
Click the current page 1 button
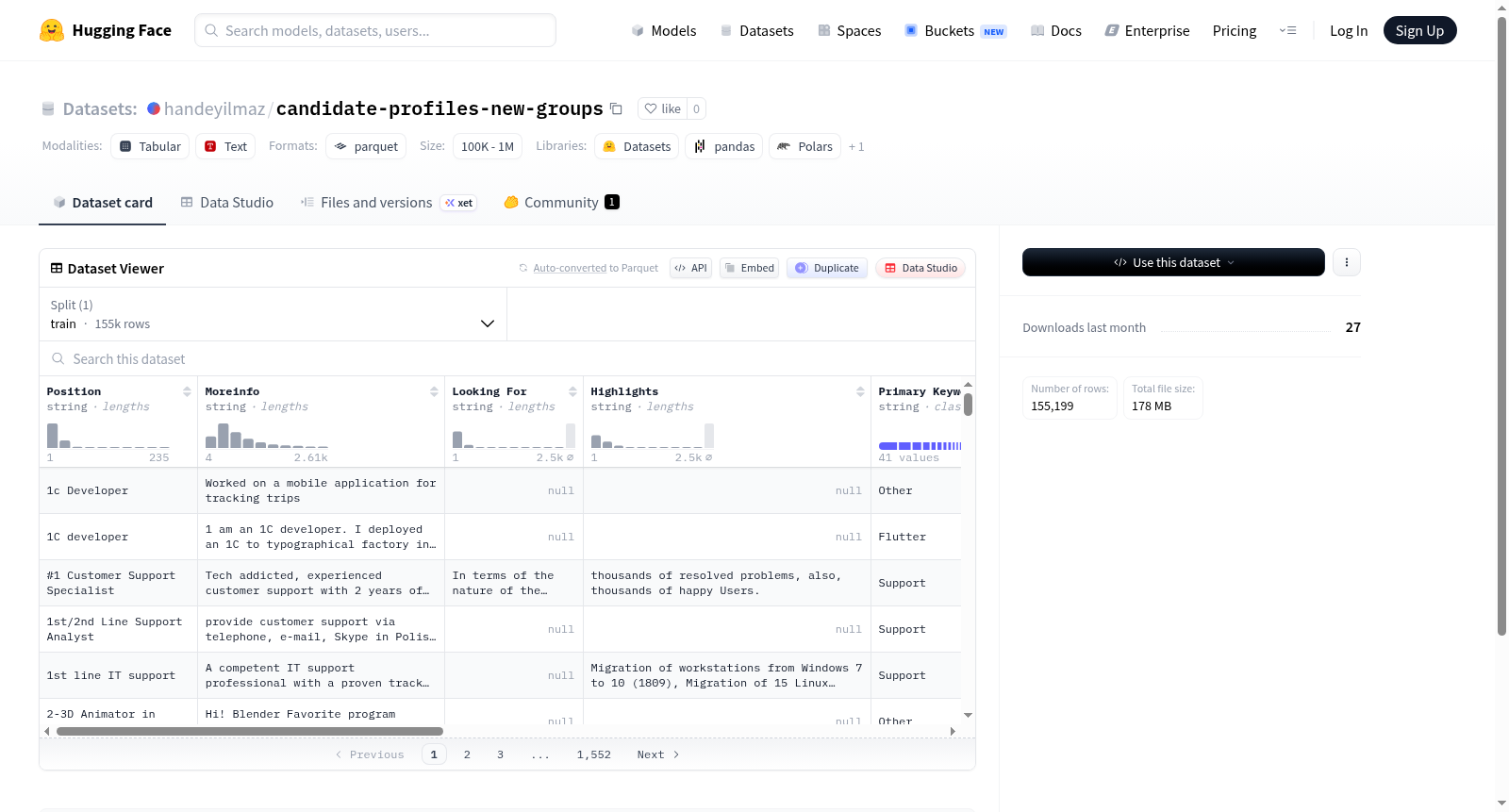click(434, 754)
